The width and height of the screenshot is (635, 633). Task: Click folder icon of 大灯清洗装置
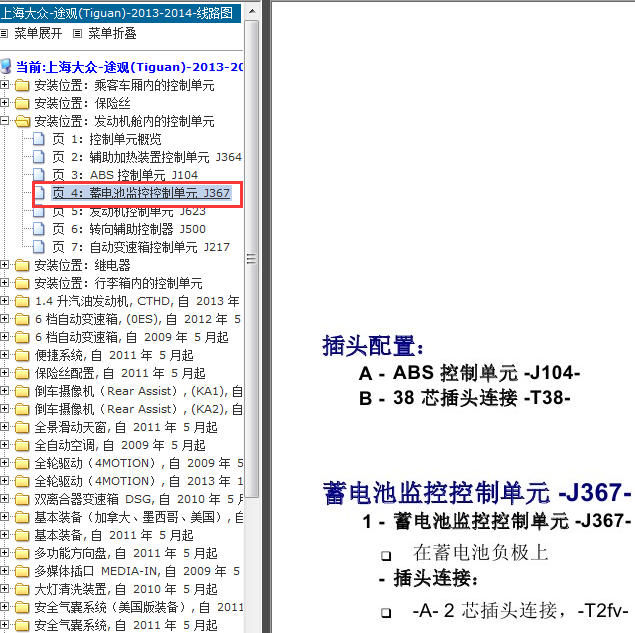tap(22, 589)
